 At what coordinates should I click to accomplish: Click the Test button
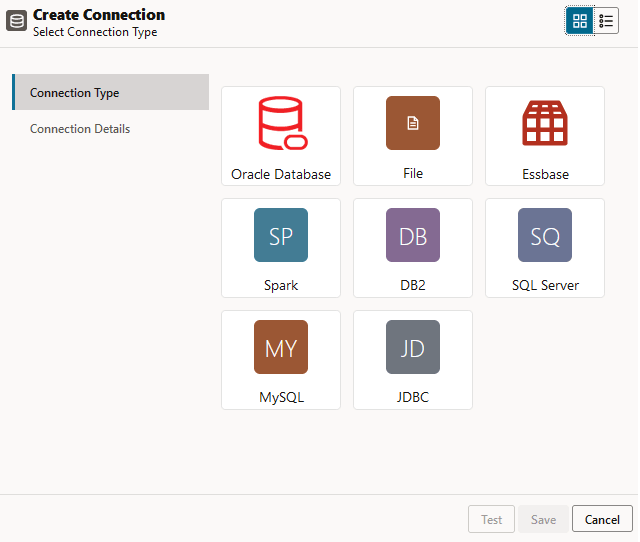click(491, 519)
